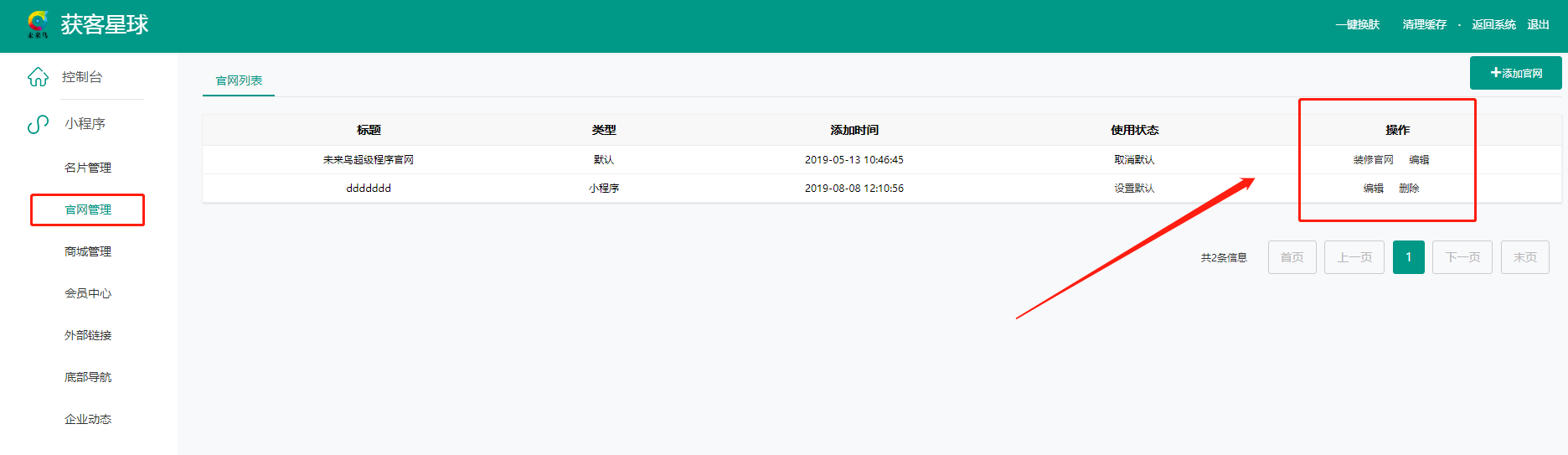This screenshot has width=1568, height=455.
Task: Click 删除 in the ddddddd row
Action: pos(1409,188)
